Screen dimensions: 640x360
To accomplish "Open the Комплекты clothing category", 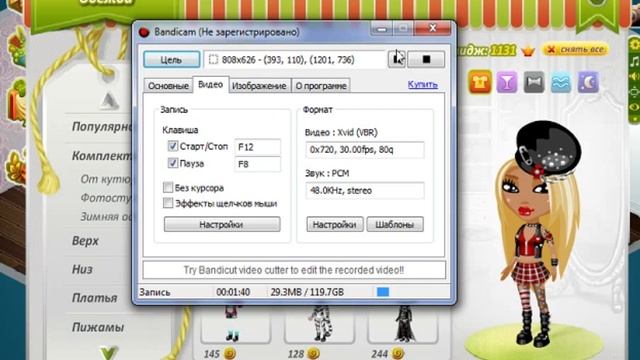I will click(102, 156).
